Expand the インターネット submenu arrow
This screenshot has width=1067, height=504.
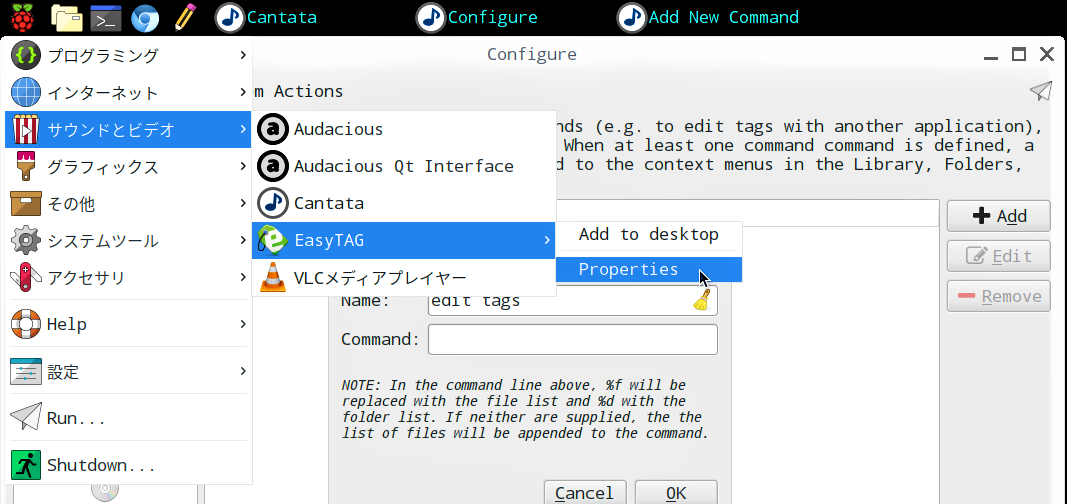[243, 92]
